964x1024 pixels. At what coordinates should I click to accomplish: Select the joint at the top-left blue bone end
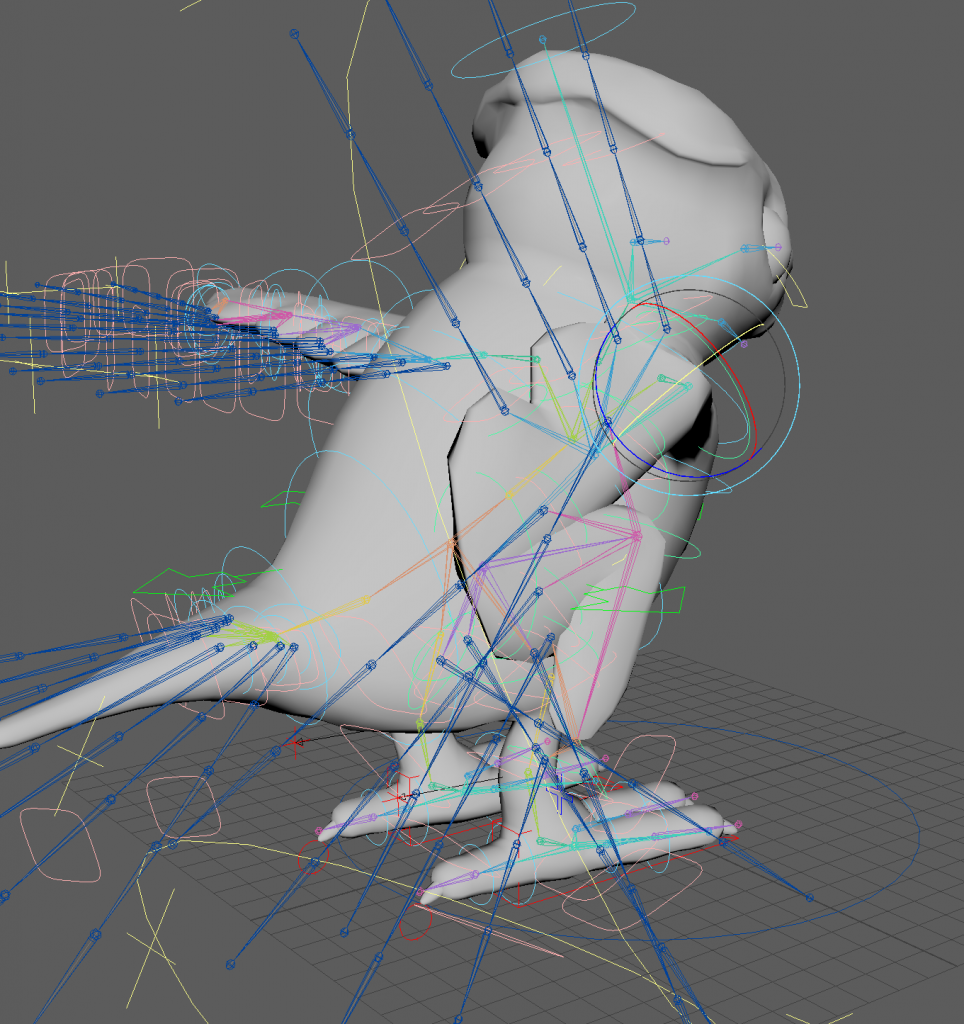pos(295,34)
